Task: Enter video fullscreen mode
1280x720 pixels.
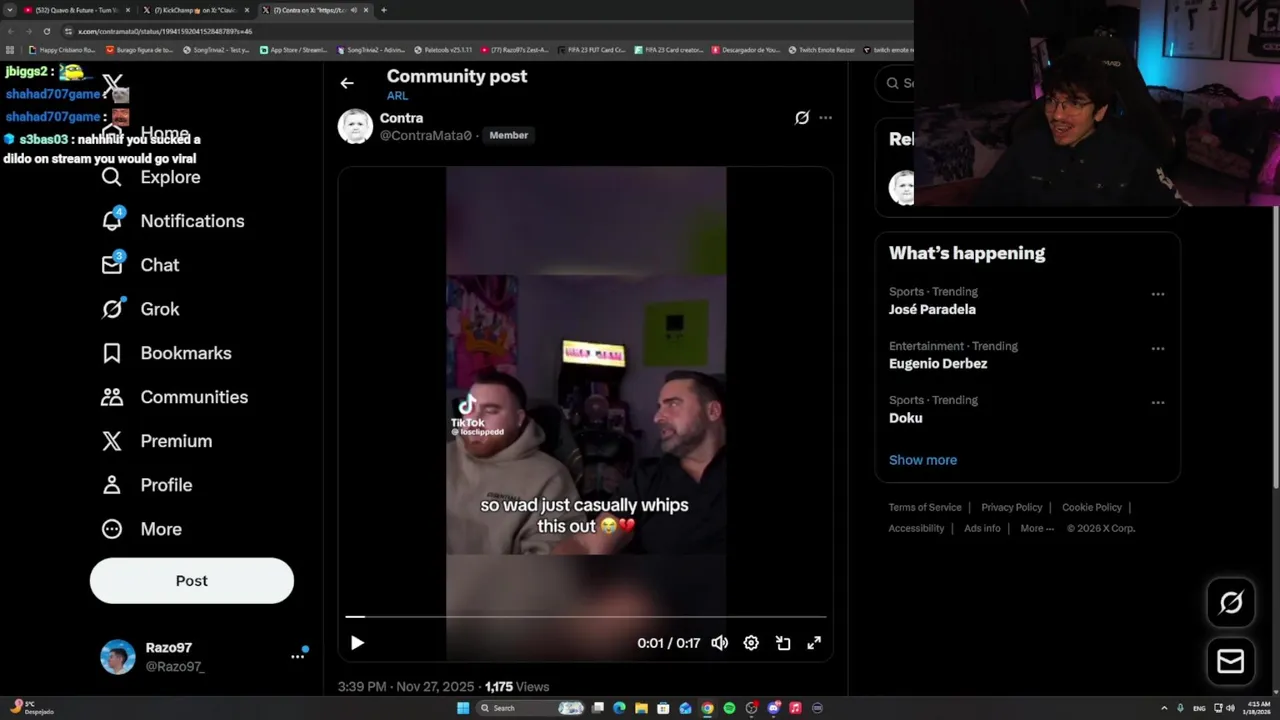Action: click(x=814, y=643)
